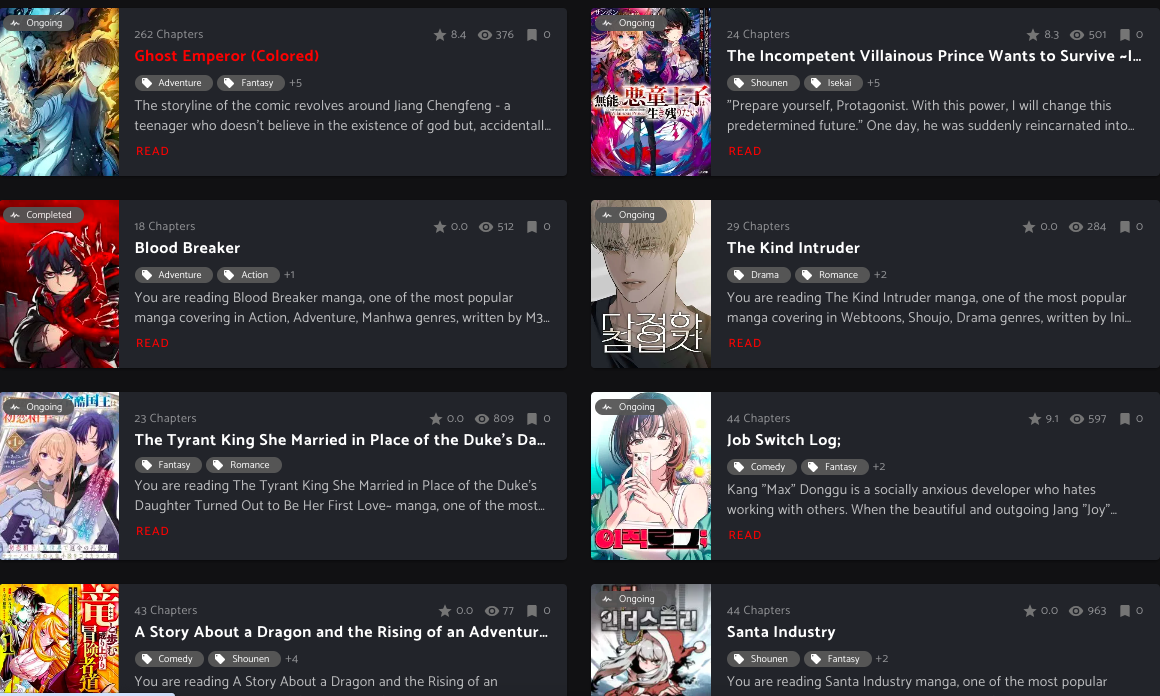Click the bookmark icon for Ghost Emperor (Colored)

531,35
